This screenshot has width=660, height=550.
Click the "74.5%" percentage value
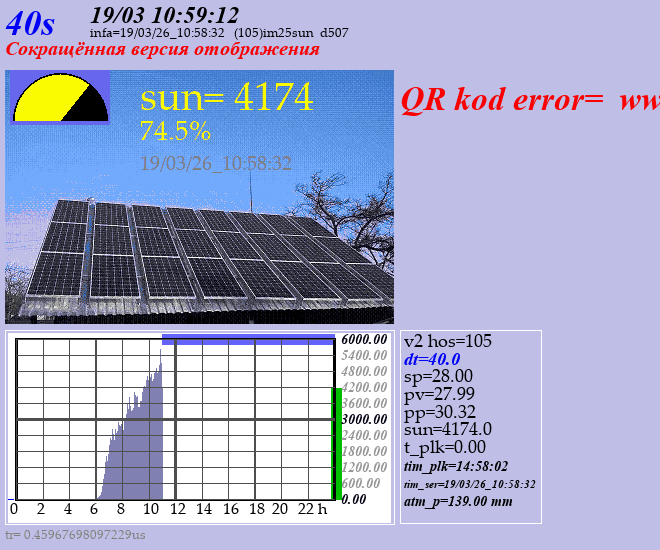coord(175,131)
